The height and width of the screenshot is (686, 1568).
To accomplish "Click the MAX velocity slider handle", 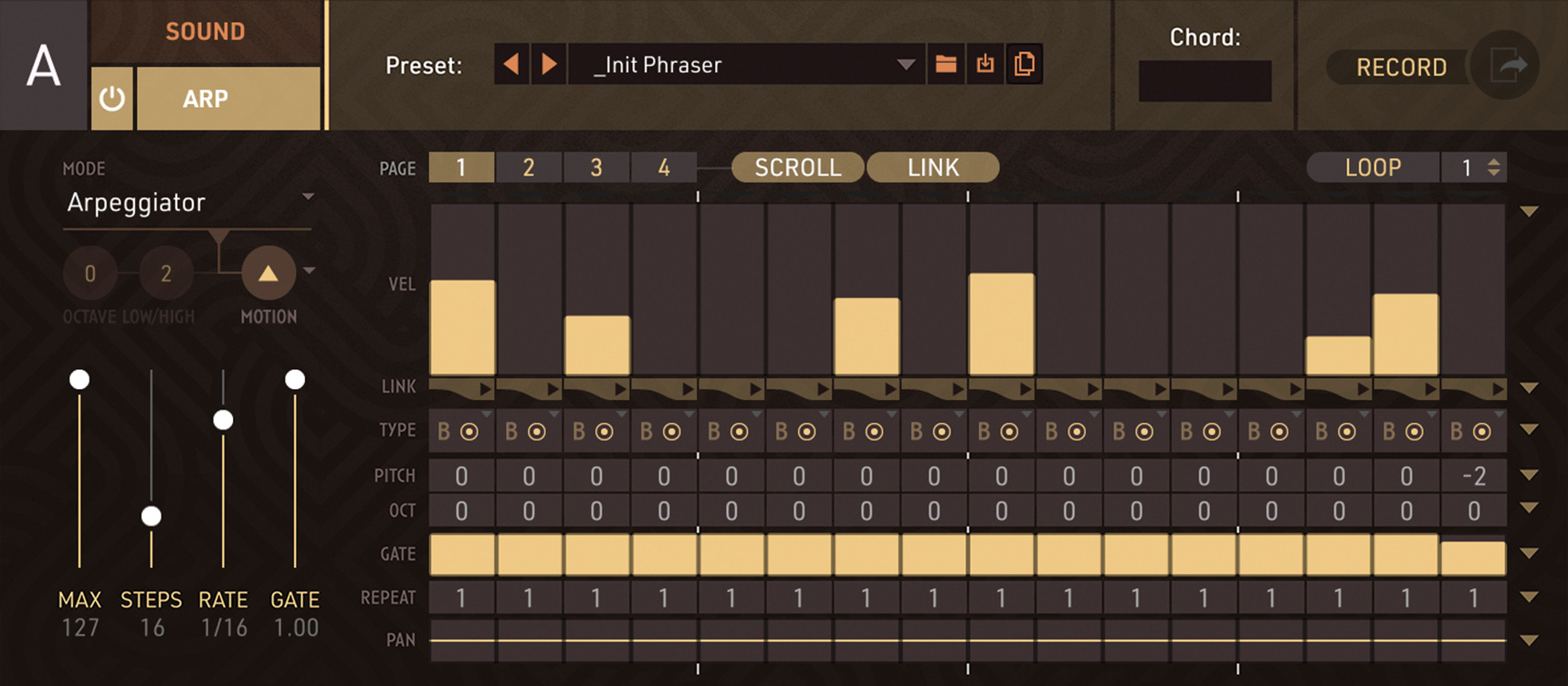I will tap(79, 379).
